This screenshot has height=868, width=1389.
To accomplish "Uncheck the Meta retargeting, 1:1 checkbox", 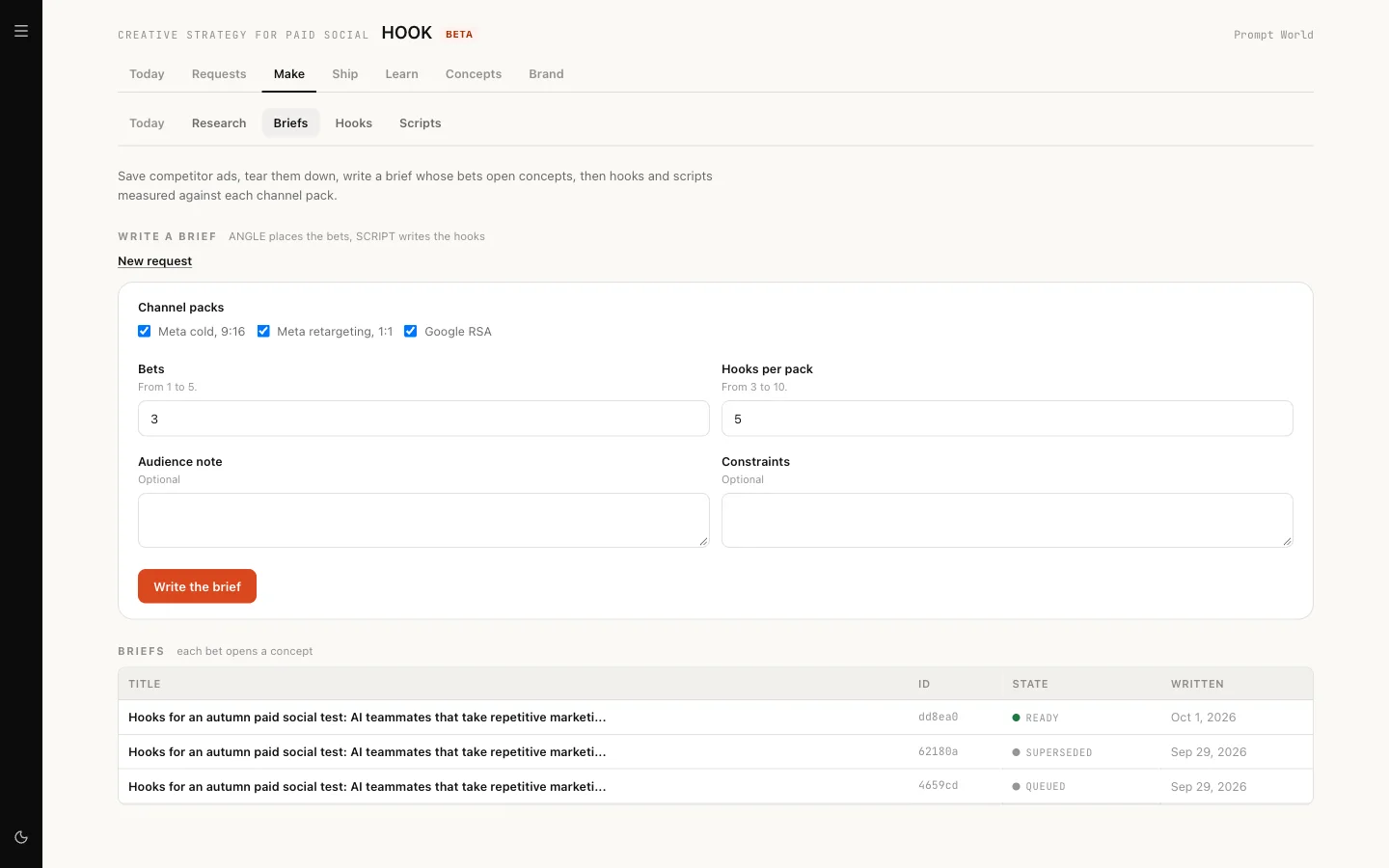I will pos(263,331).
